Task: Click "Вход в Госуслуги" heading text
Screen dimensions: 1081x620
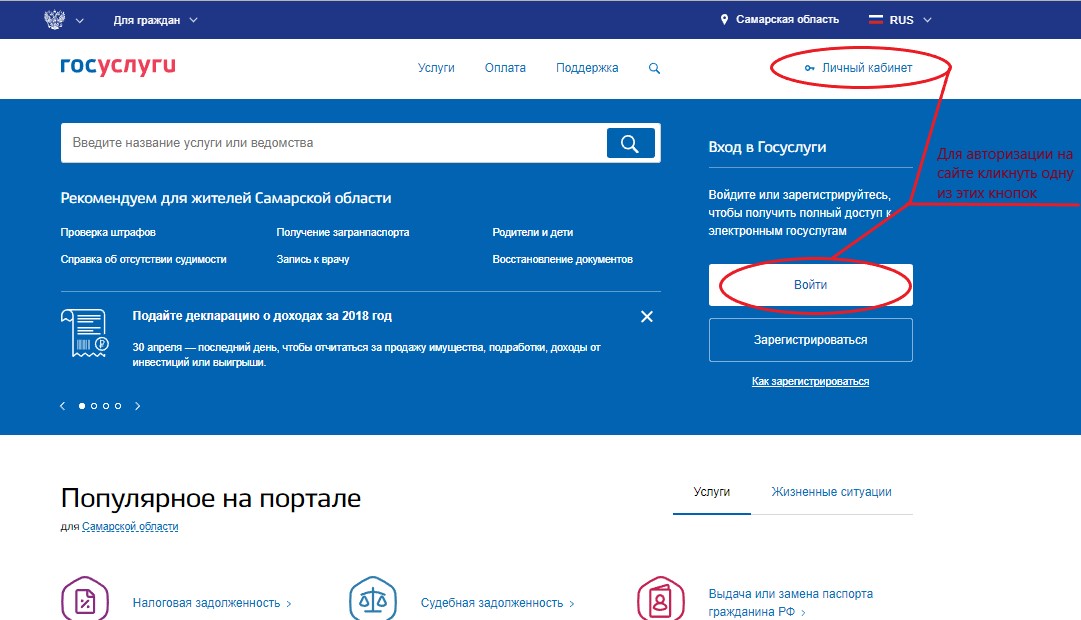Action: (767, 147)
